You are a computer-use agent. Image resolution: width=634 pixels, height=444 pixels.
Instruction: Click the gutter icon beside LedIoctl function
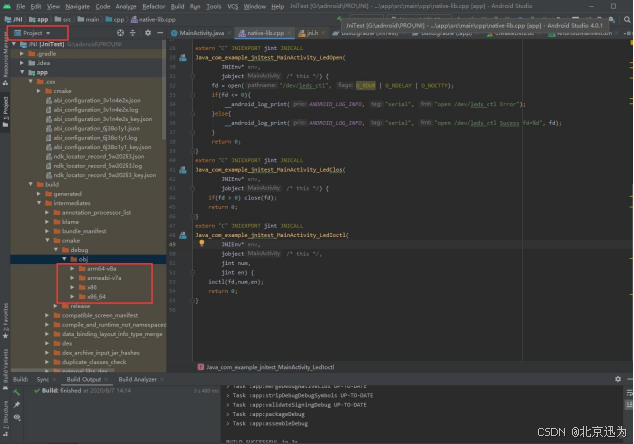click(183, 235)
